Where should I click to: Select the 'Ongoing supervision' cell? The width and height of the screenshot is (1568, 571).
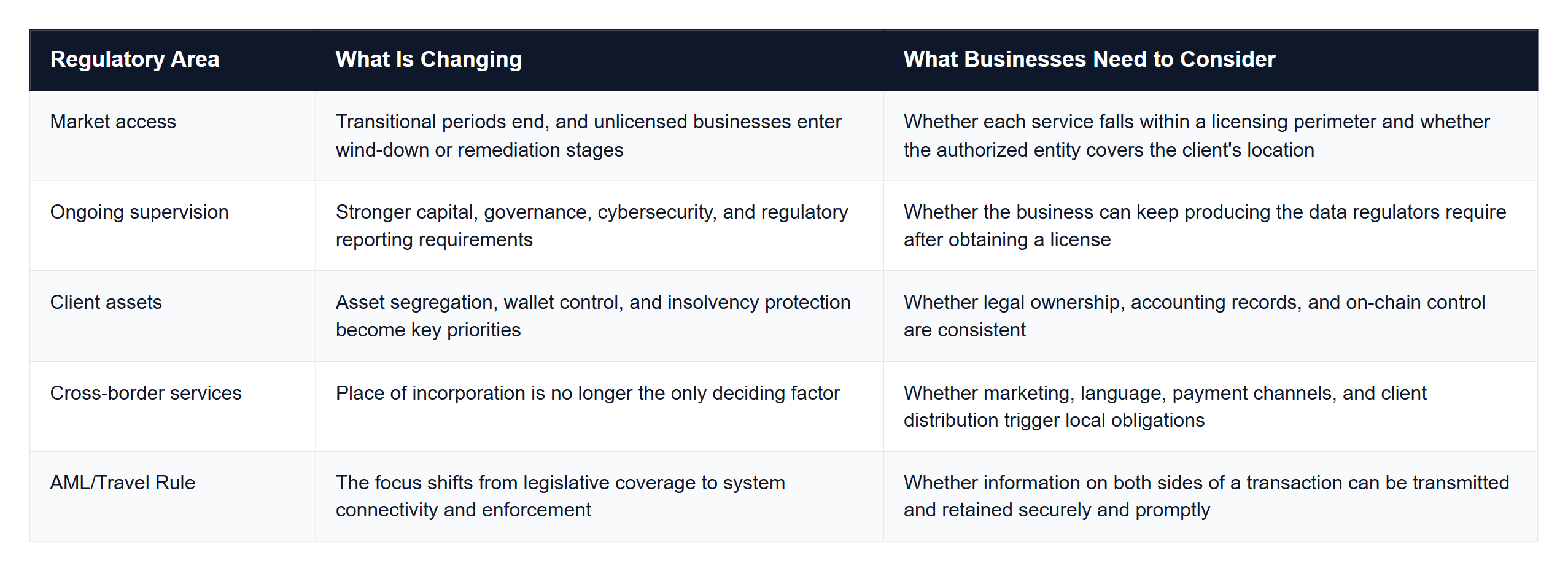173,225
